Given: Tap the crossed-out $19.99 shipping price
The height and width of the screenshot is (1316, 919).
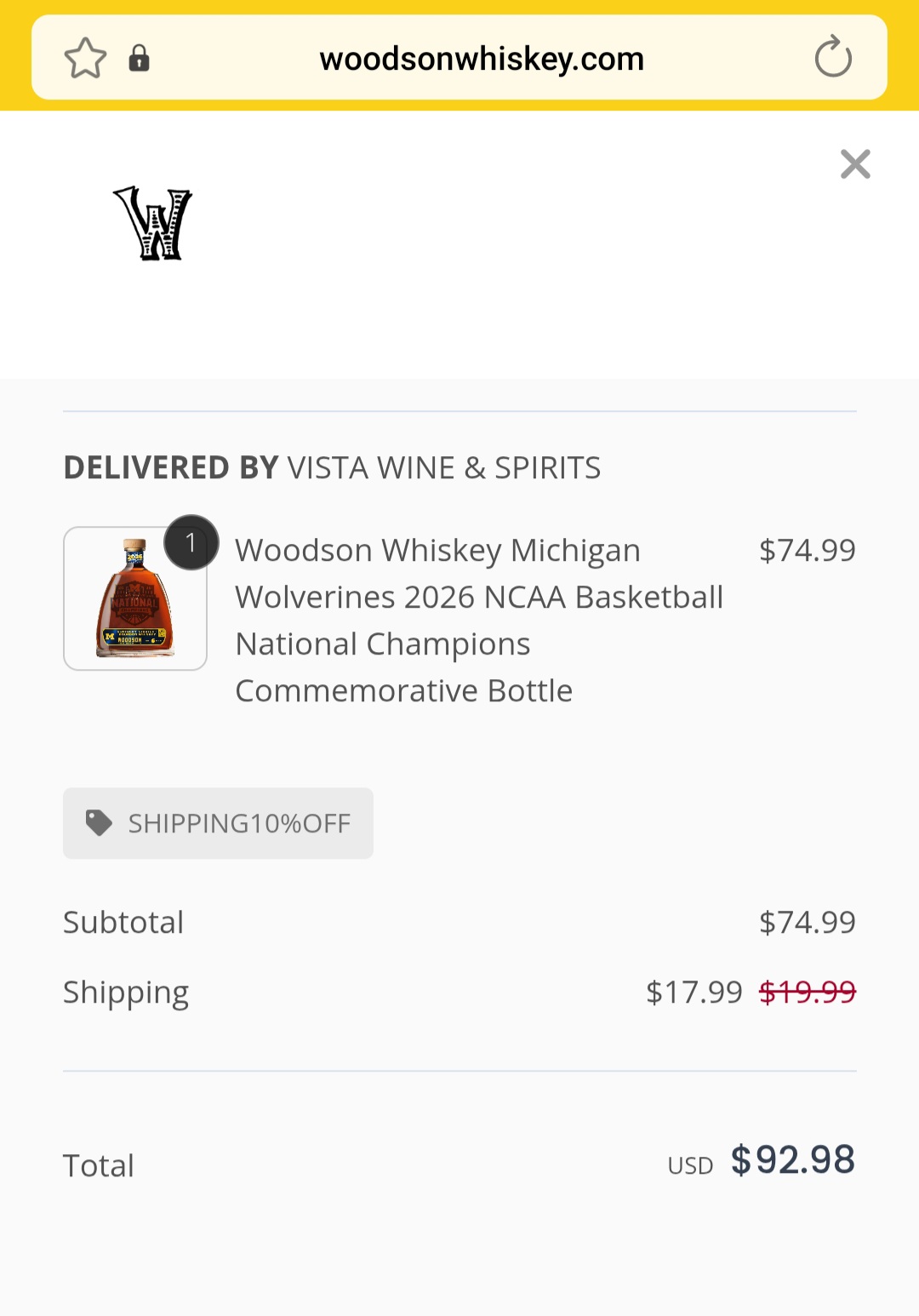Looking at the screenshot, I should tap(807, 993).
